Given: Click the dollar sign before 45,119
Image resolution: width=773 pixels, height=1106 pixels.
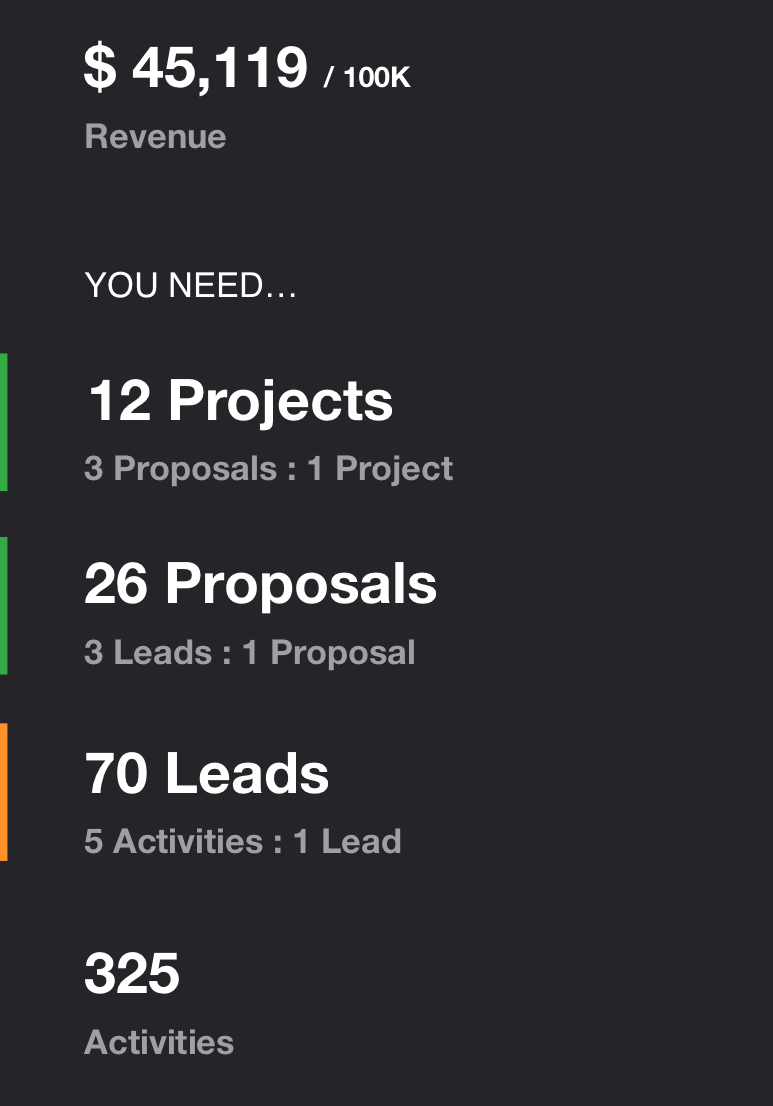Looking at the screenshot, I should tap(100, 69).
